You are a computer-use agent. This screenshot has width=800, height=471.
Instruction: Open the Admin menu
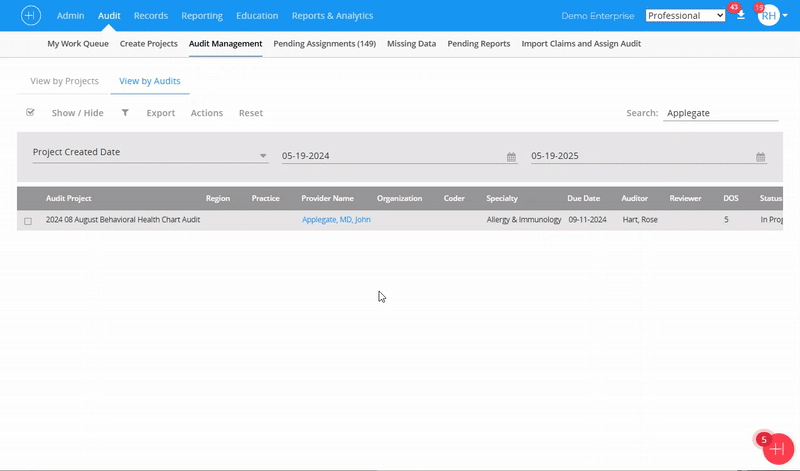pyautogui.click(x=70, y=16)
